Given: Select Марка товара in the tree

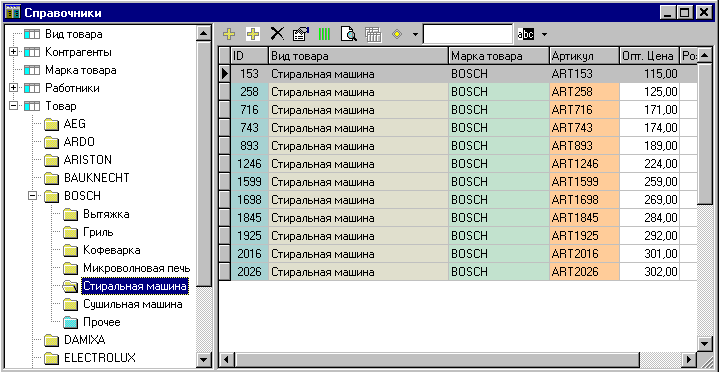Looking at the screenshot, I should pos(81,70).
